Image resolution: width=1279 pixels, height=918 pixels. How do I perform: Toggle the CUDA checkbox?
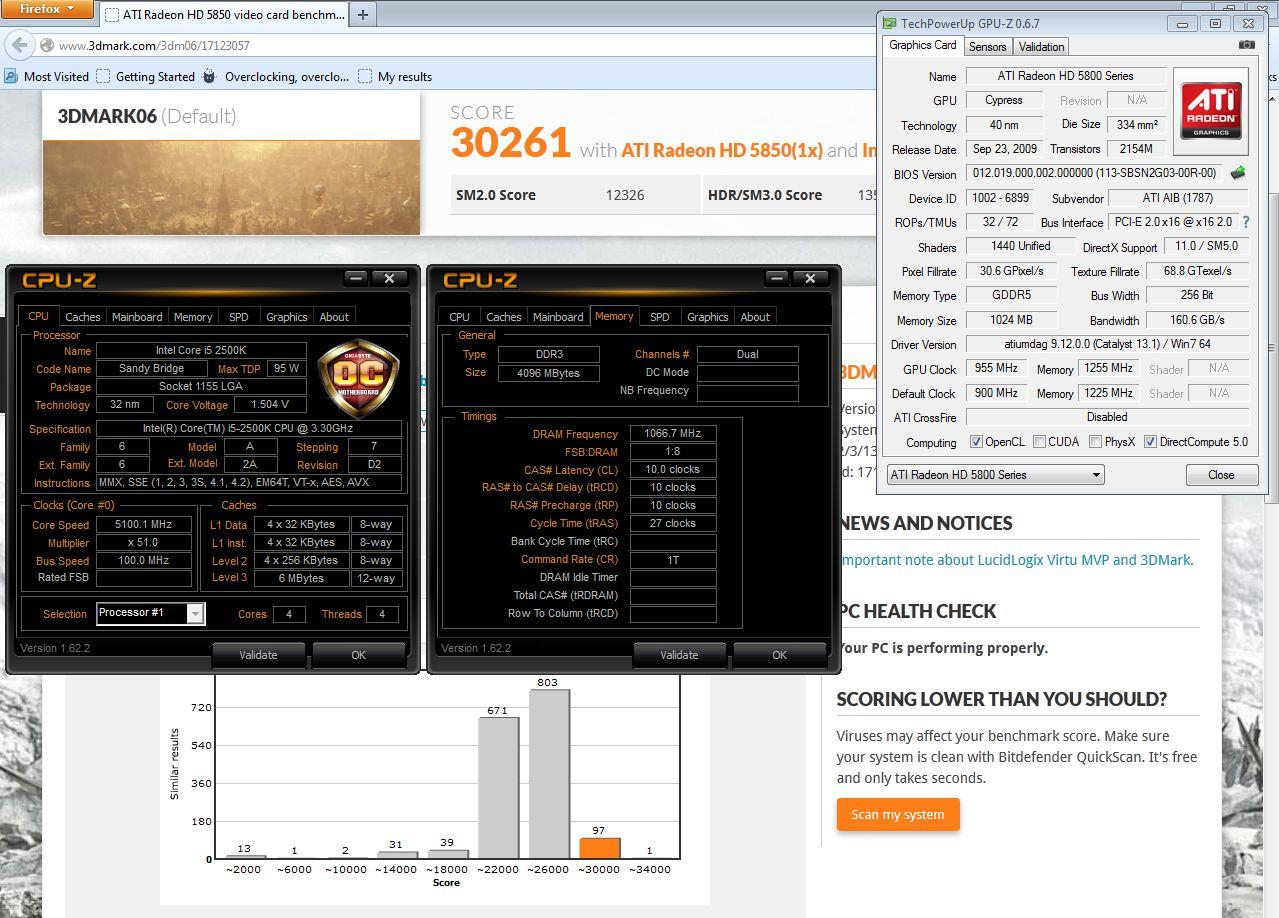point(1040,442)
